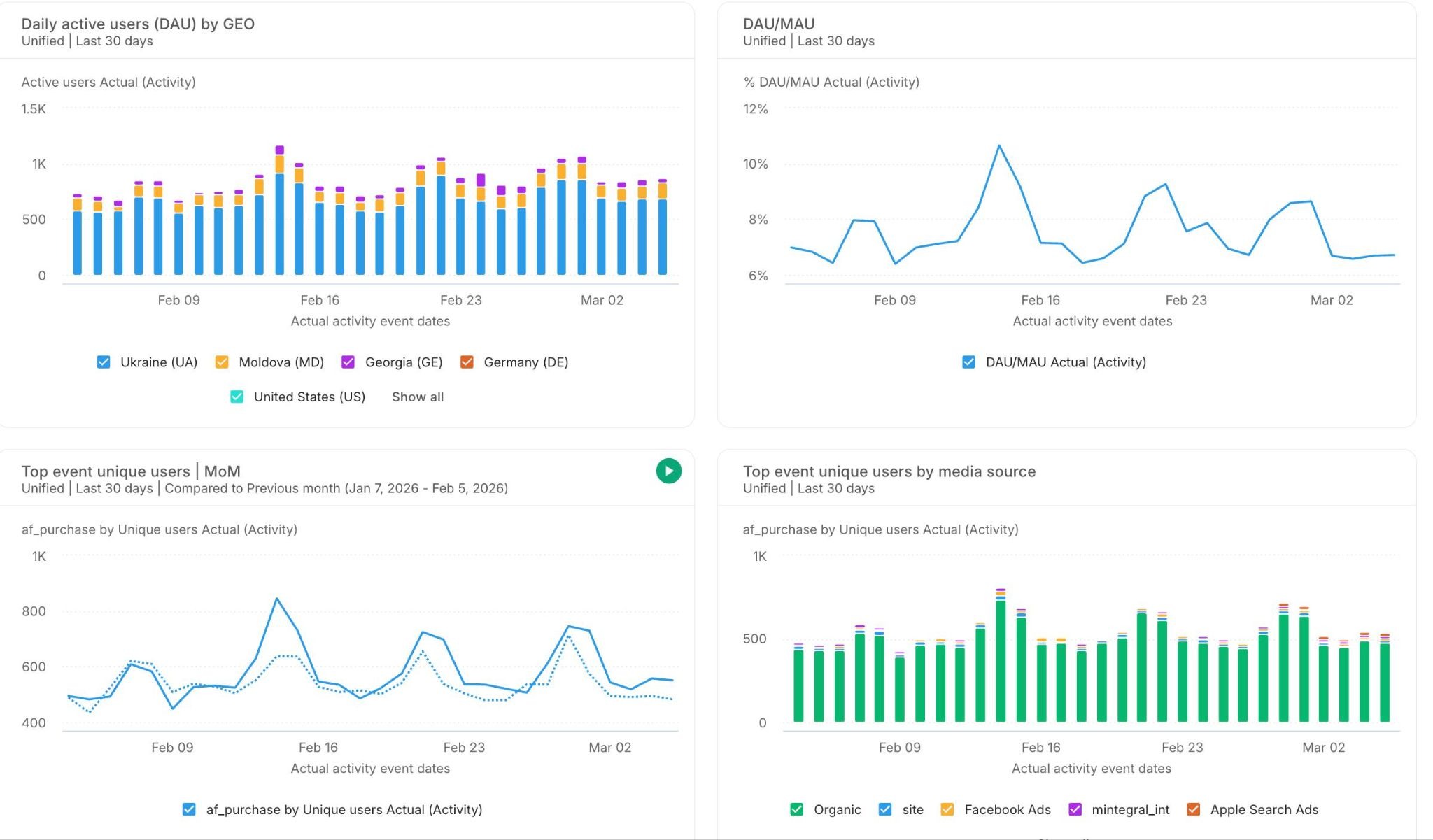The height and width of the screenshot is (840, 1433).
Task: Select the purple mintegral_int color swatch
Action: (1074, 809)
